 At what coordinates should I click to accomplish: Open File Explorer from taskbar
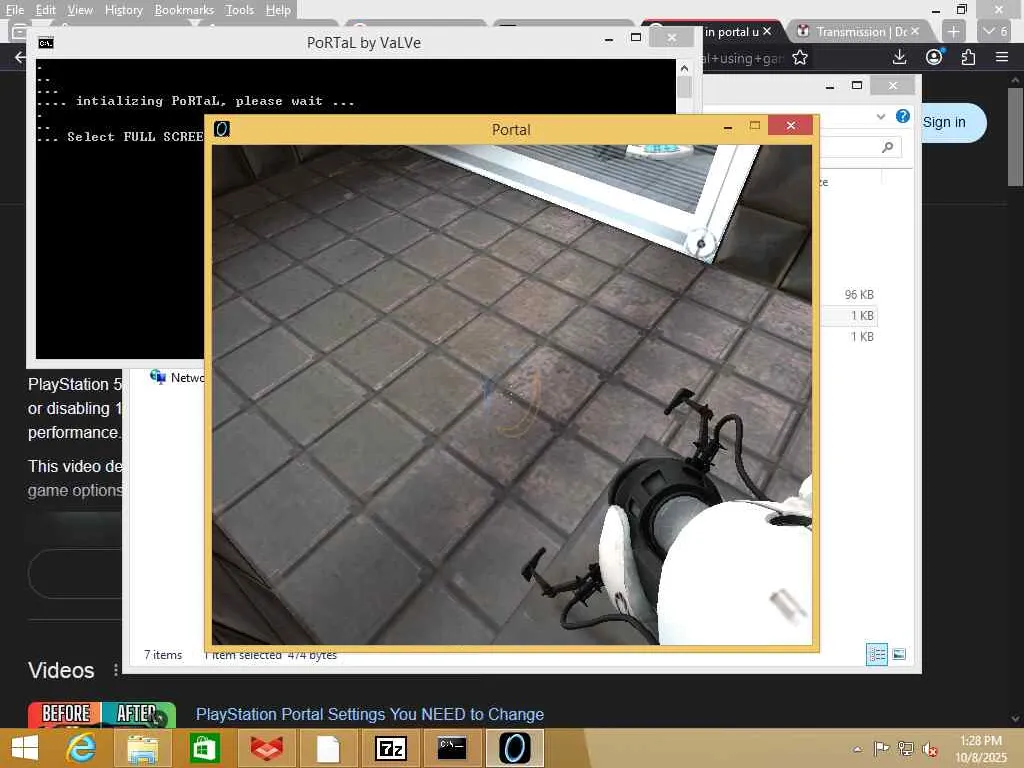point(142,748)
